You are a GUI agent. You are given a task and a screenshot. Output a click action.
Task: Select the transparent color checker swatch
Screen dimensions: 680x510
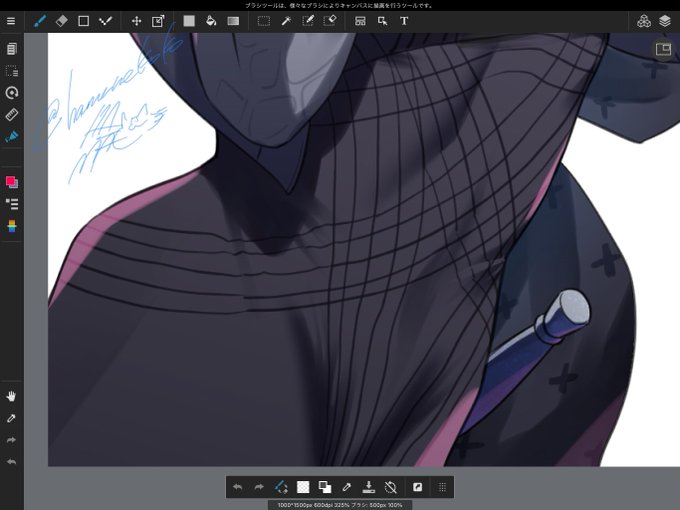pos(303,487)
